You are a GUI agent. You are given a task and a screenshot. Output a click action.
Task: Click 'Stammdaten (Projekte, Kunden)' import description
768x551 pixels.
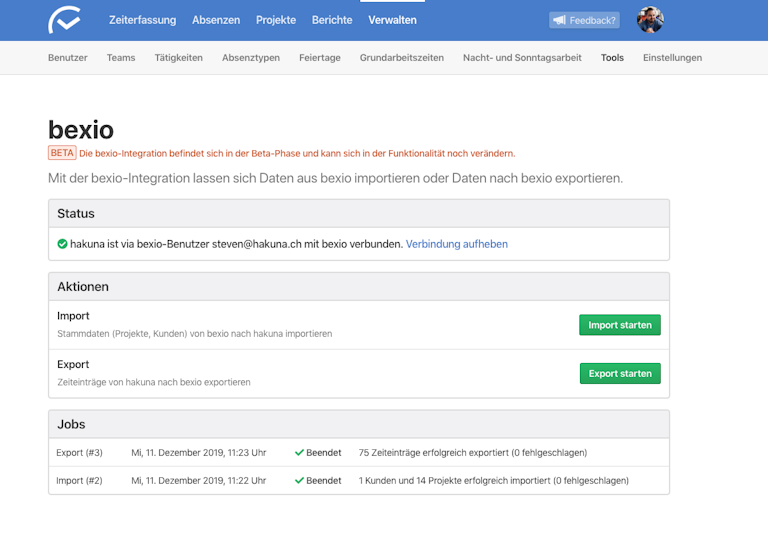tap(194, 334)
